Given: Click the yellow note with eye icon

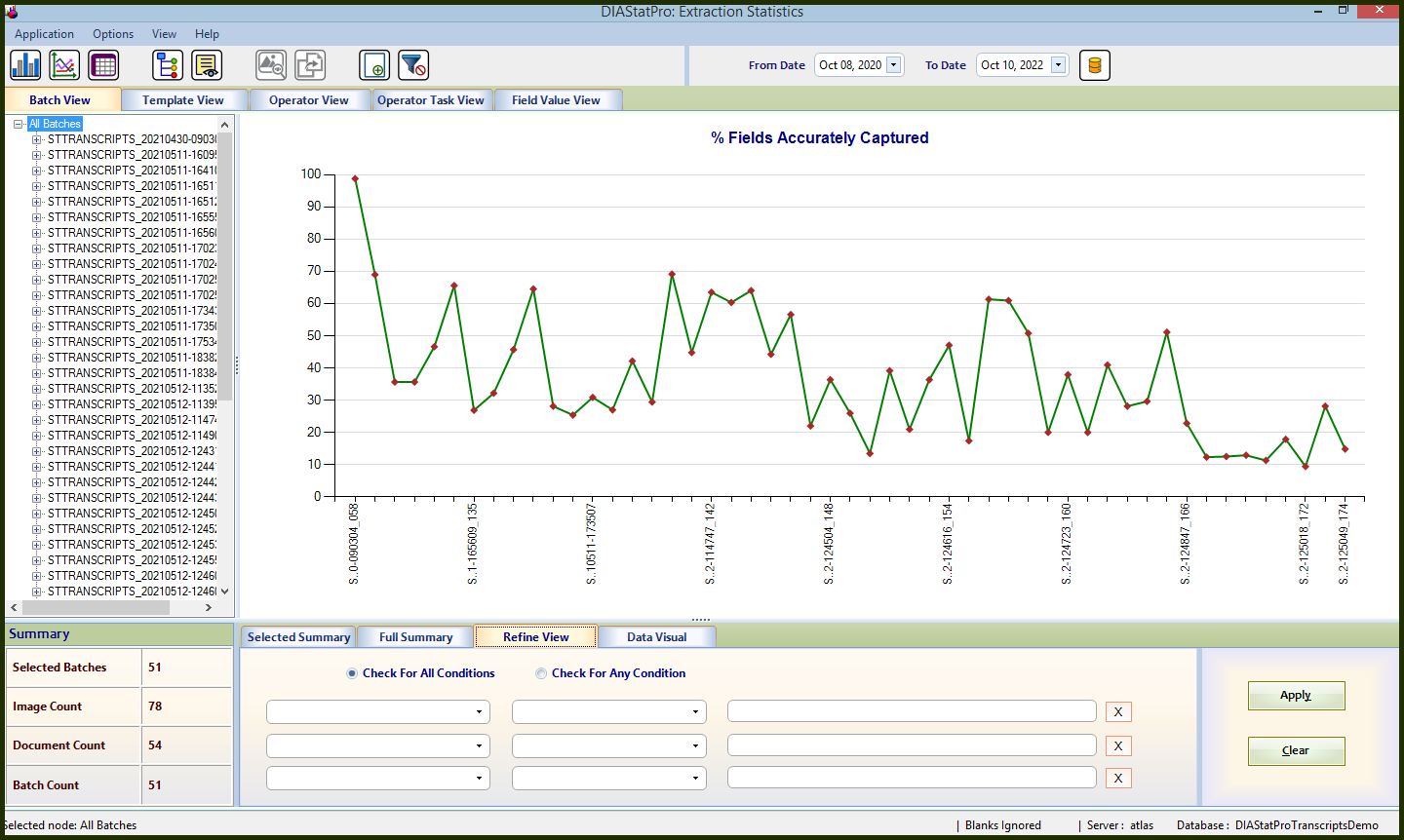Looking at the screenshot, I should (207, 65).
